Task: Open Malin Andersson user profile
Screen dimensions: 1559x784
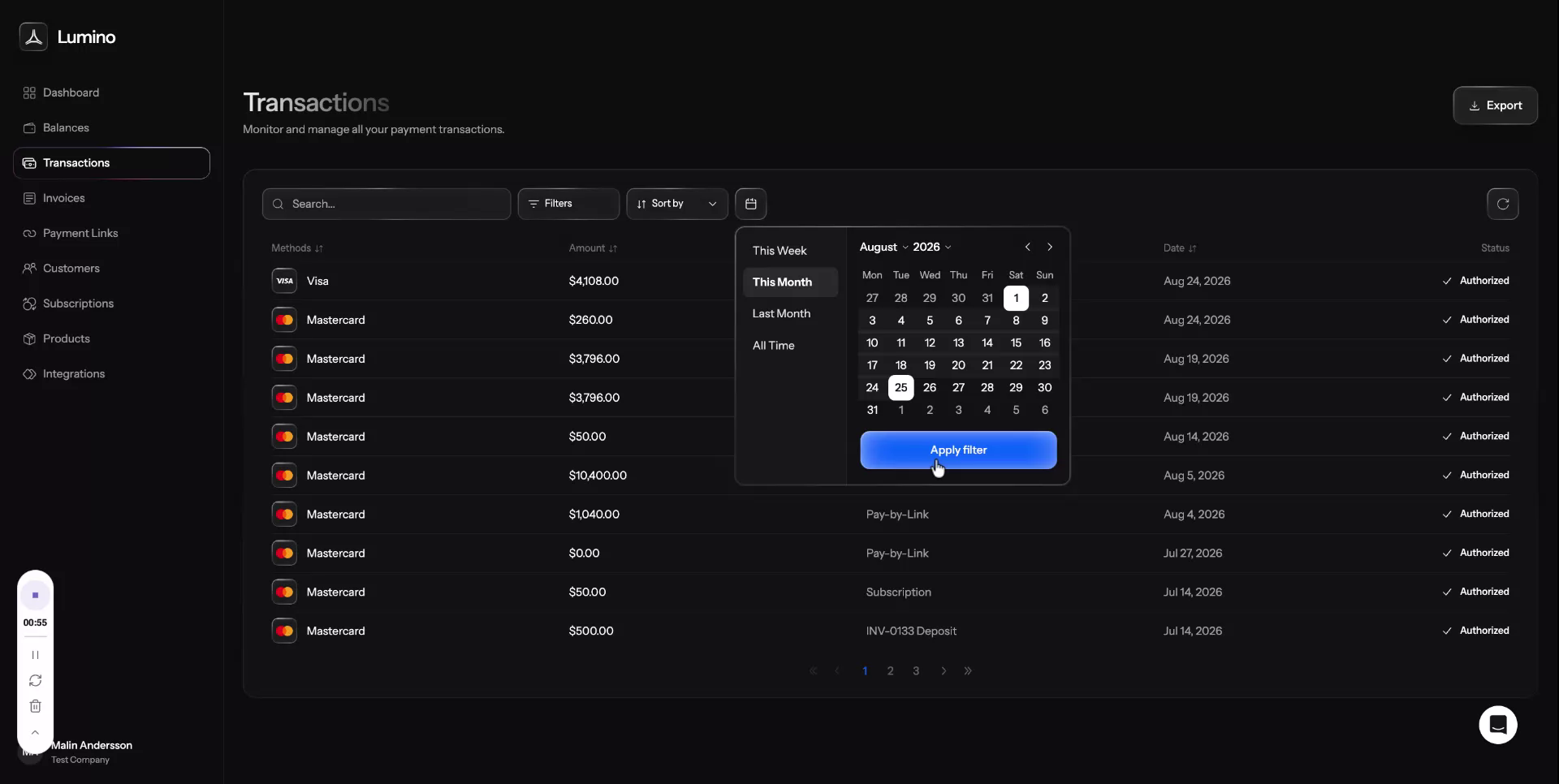Action: [x=91, y=752]
